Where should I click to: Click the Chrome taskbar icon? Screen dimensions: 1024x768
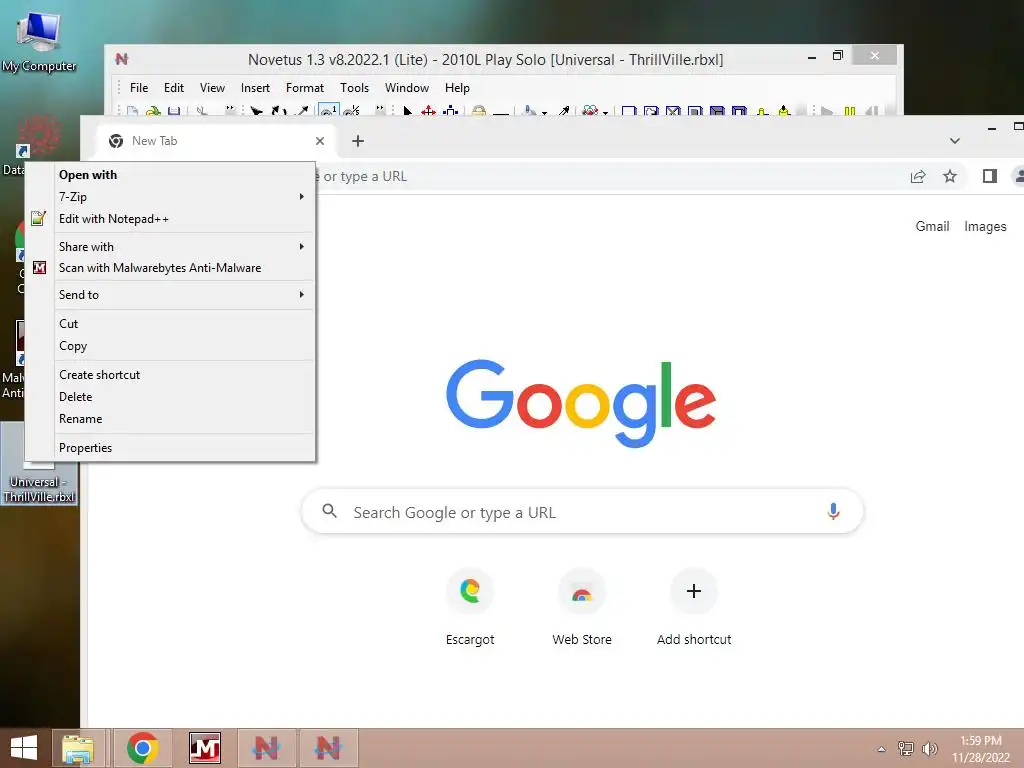click(x=142, y=748)
